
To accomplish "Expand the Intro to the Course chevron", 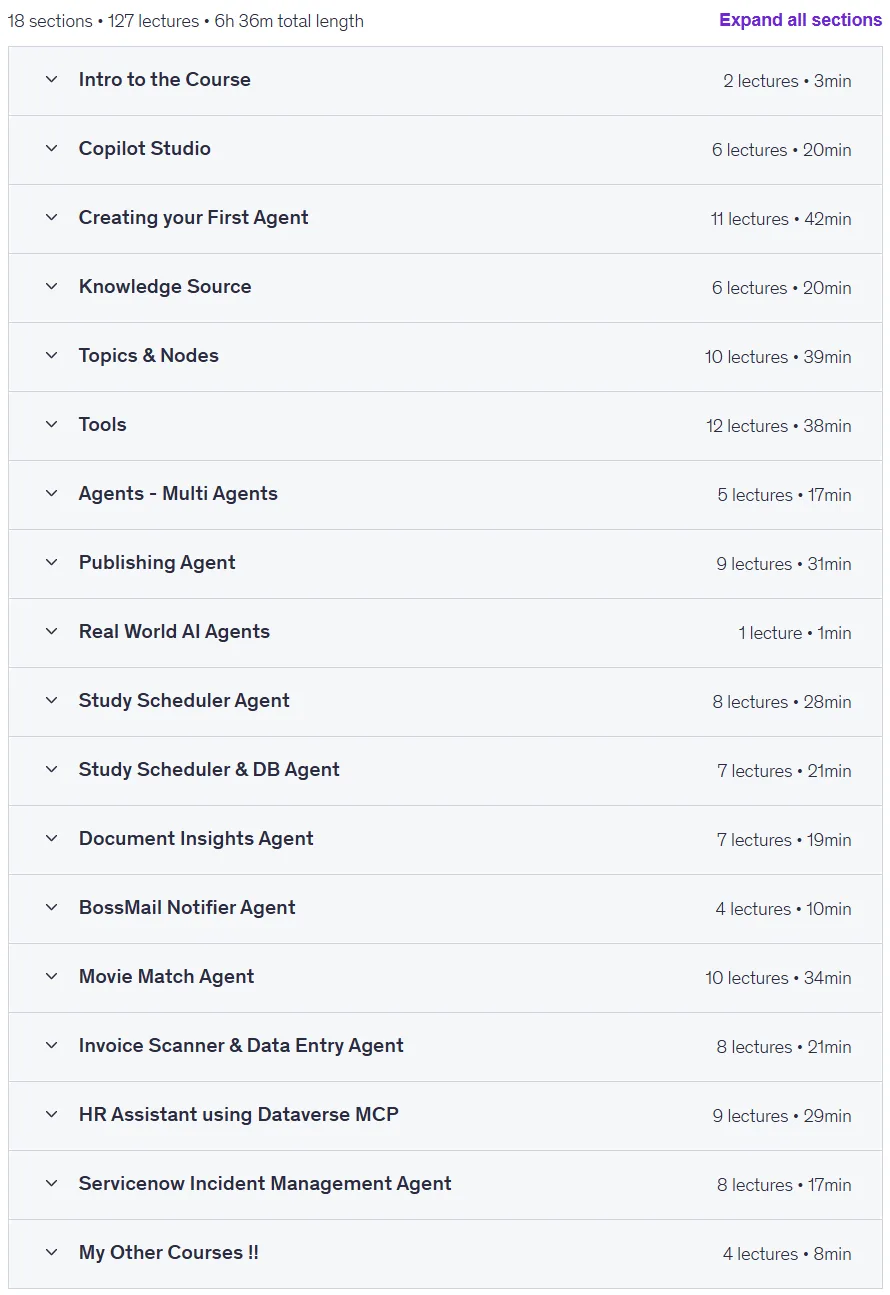I will (52, 79).
